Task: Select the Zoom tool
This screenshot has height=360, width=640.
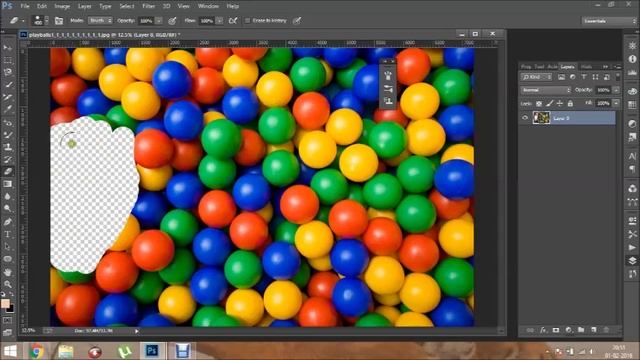Action: point(7,284)
